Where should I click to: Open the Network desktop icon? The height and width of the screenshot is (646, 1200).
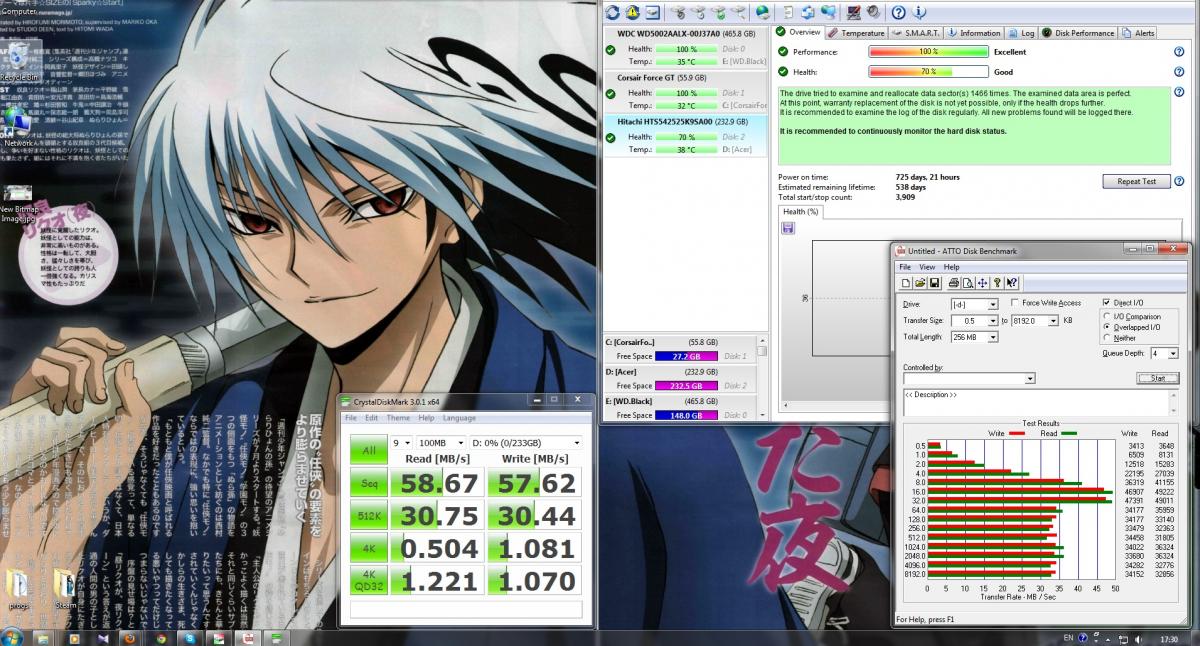tap(17, 128)
